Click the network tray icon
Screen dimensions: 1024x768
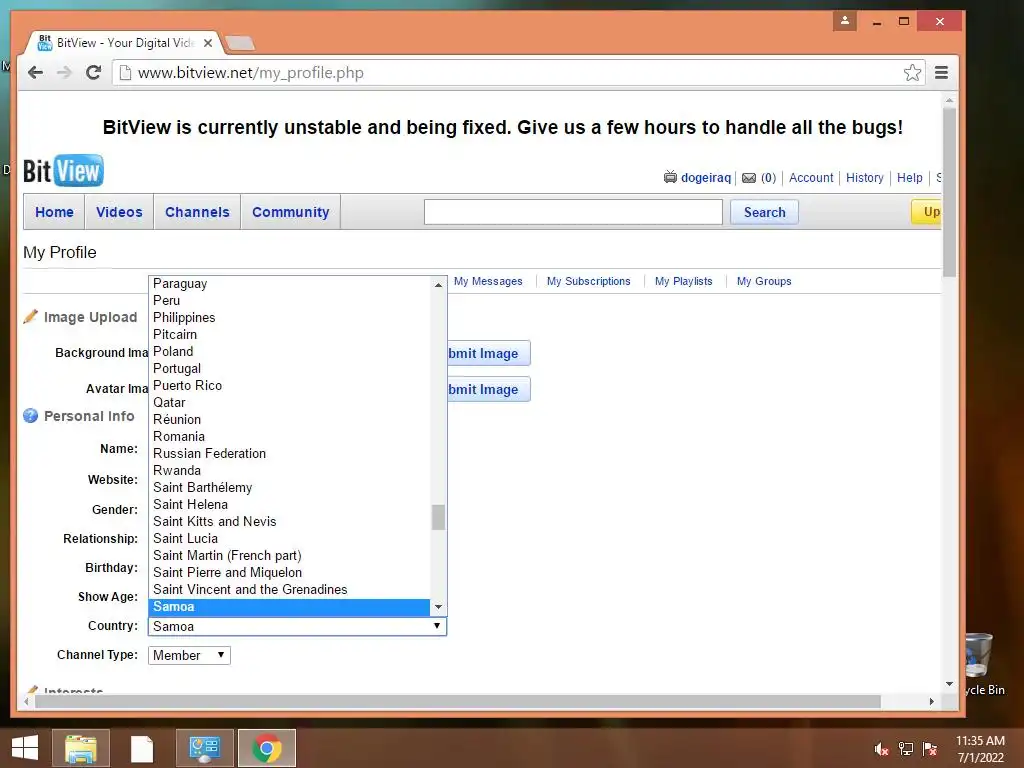pos(906,749)
